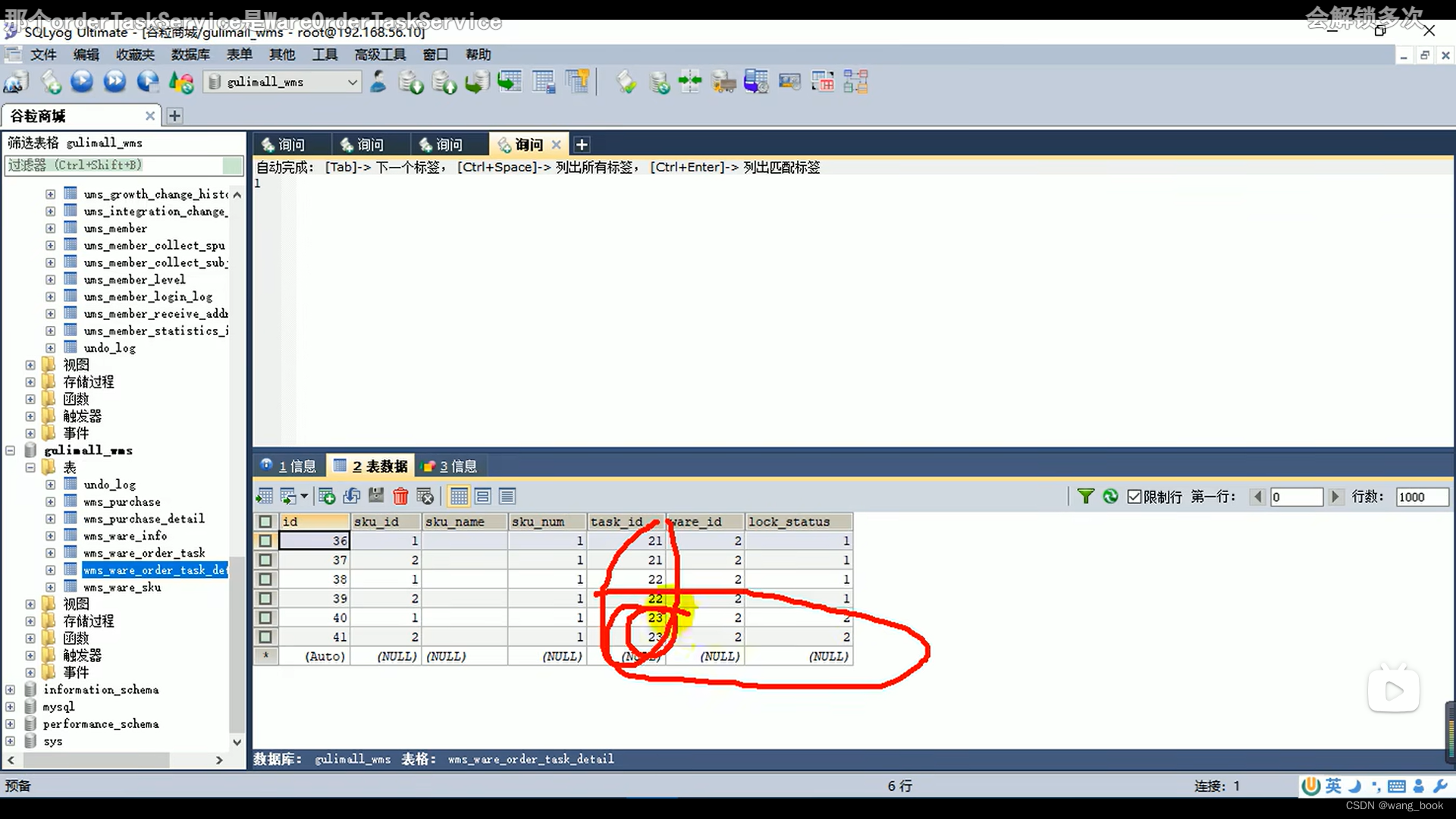Open the 数据库 menu
Viewport: 1456px width, 819px height.
pos(190,55)
